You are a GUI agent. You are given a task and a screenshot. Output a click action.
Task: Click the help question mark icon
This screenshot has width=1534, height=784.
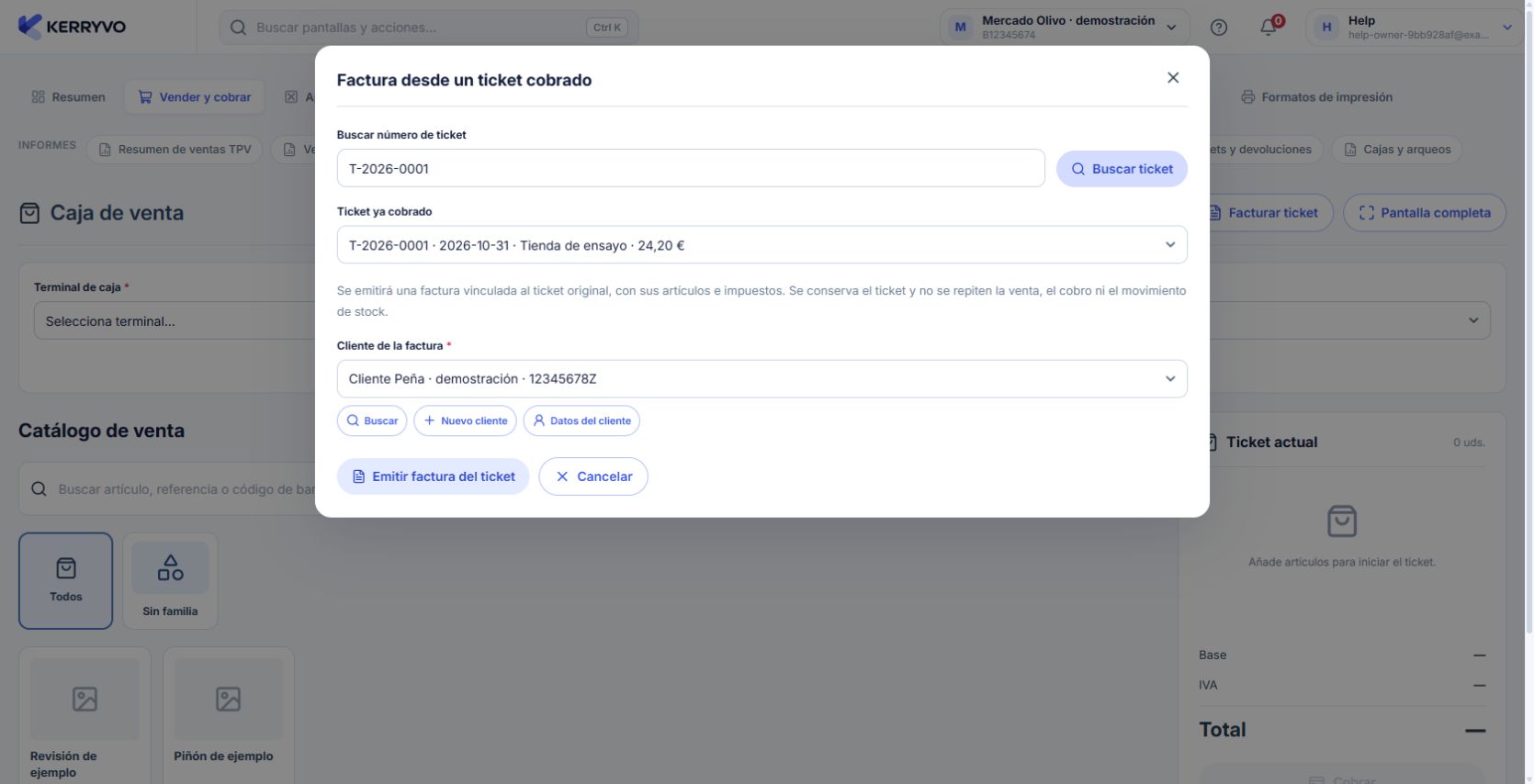click(1219, 28)
